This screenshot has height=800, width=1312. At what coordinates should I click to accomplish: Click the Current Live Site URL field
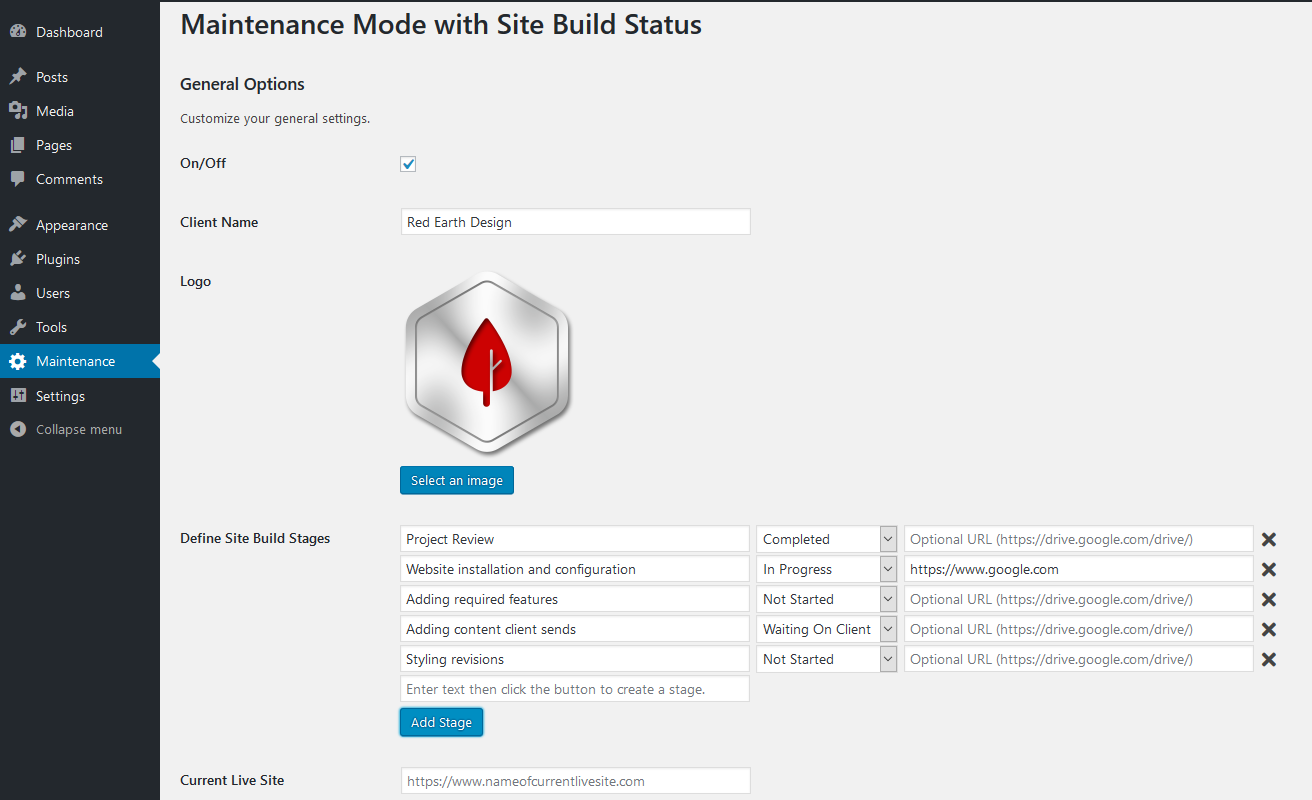pyautogui.click(x=575, y=781)
